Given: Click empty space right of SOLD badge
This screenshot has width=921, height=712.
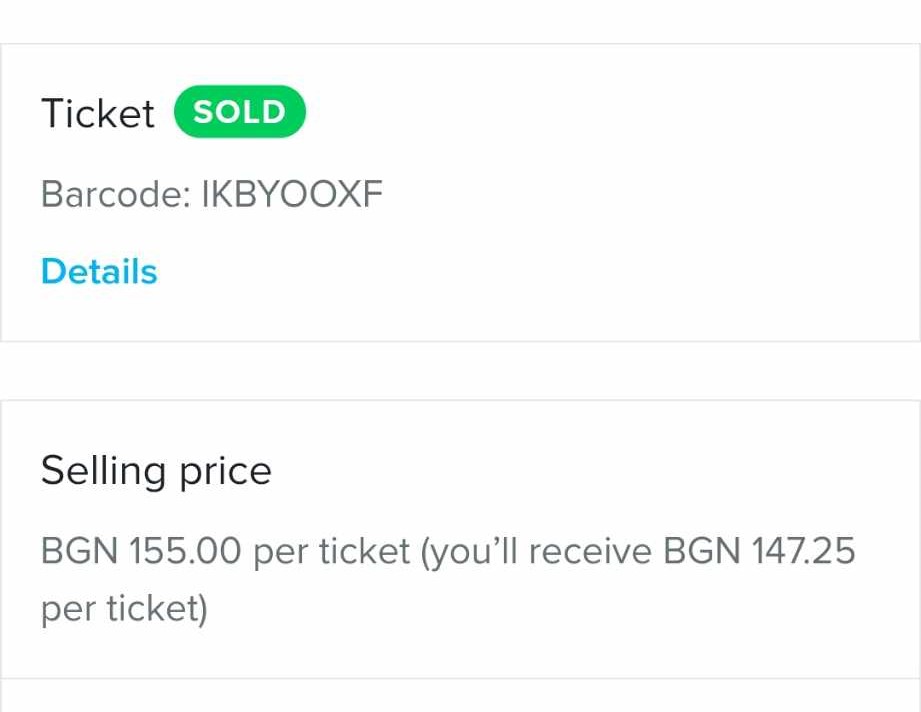Looking at the screenshot, I should click(x=600, y=112).
